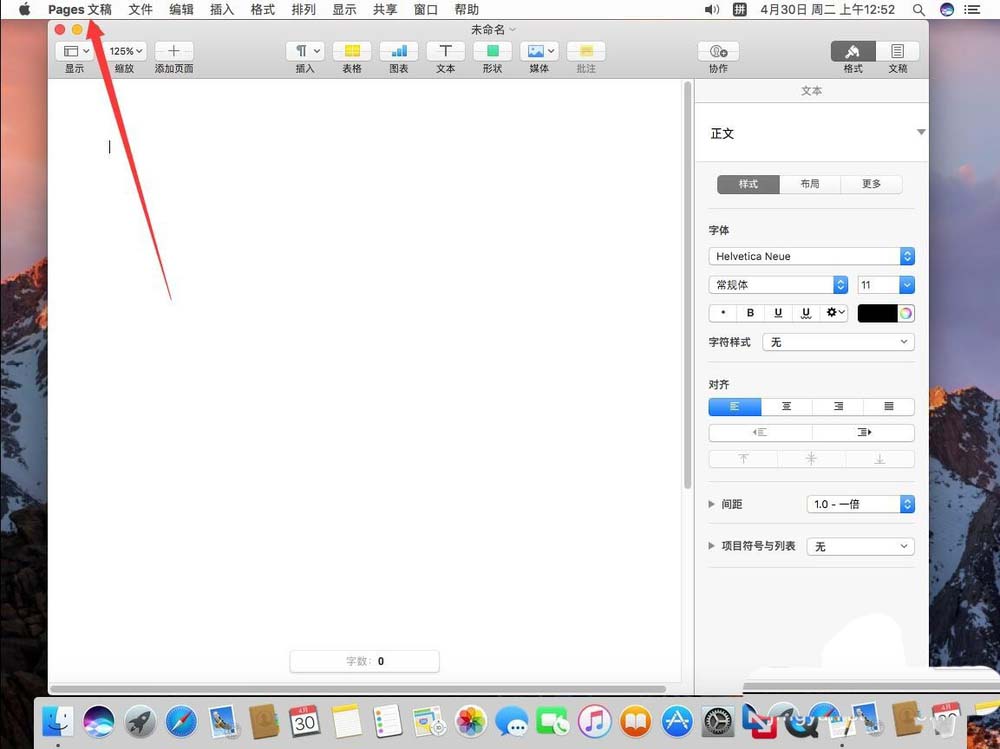Open Spotlight search in the menu bar
The height and width of the screenshot is (749, 1000).
click(919, 10)
